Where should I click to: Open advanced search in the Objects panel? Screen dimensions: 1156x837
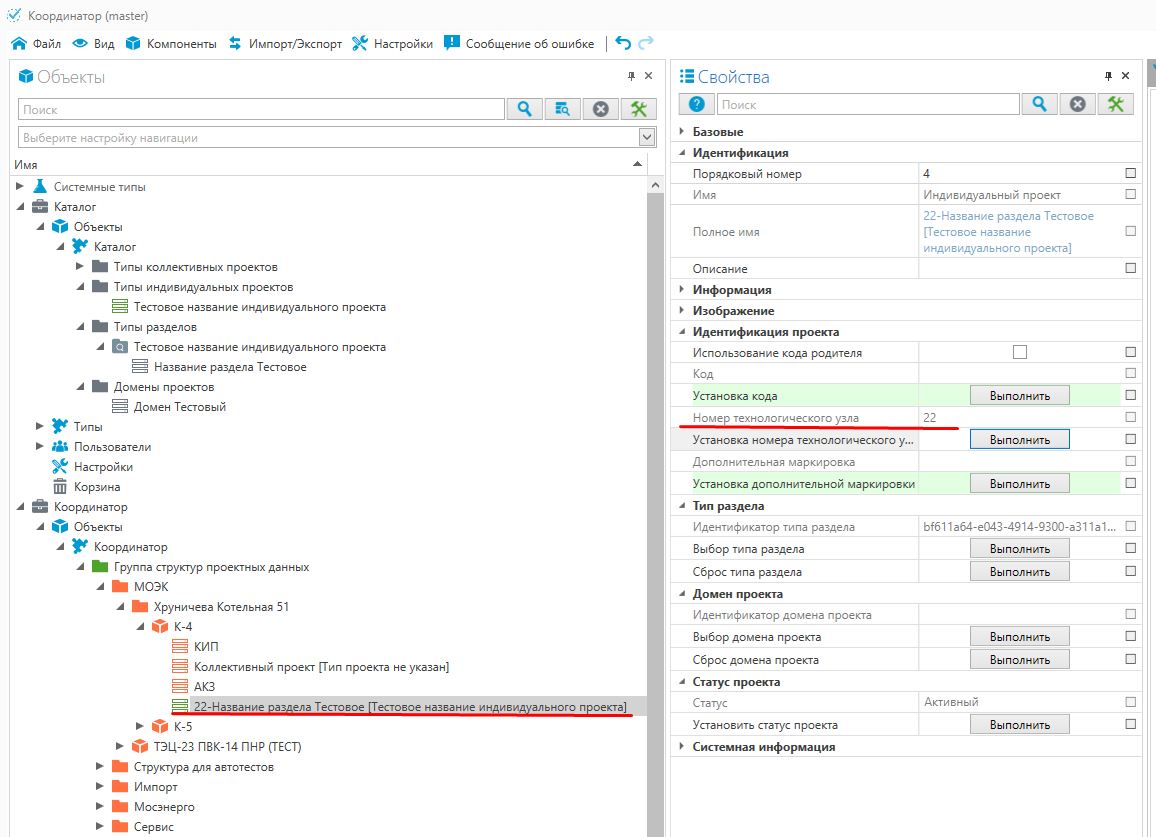[x=562, y=109]
